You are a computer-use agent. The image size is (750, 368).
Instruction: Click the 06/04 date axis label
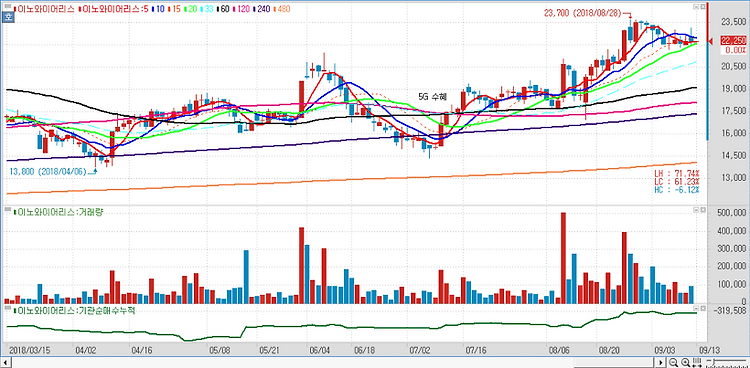tap(320, 349)
